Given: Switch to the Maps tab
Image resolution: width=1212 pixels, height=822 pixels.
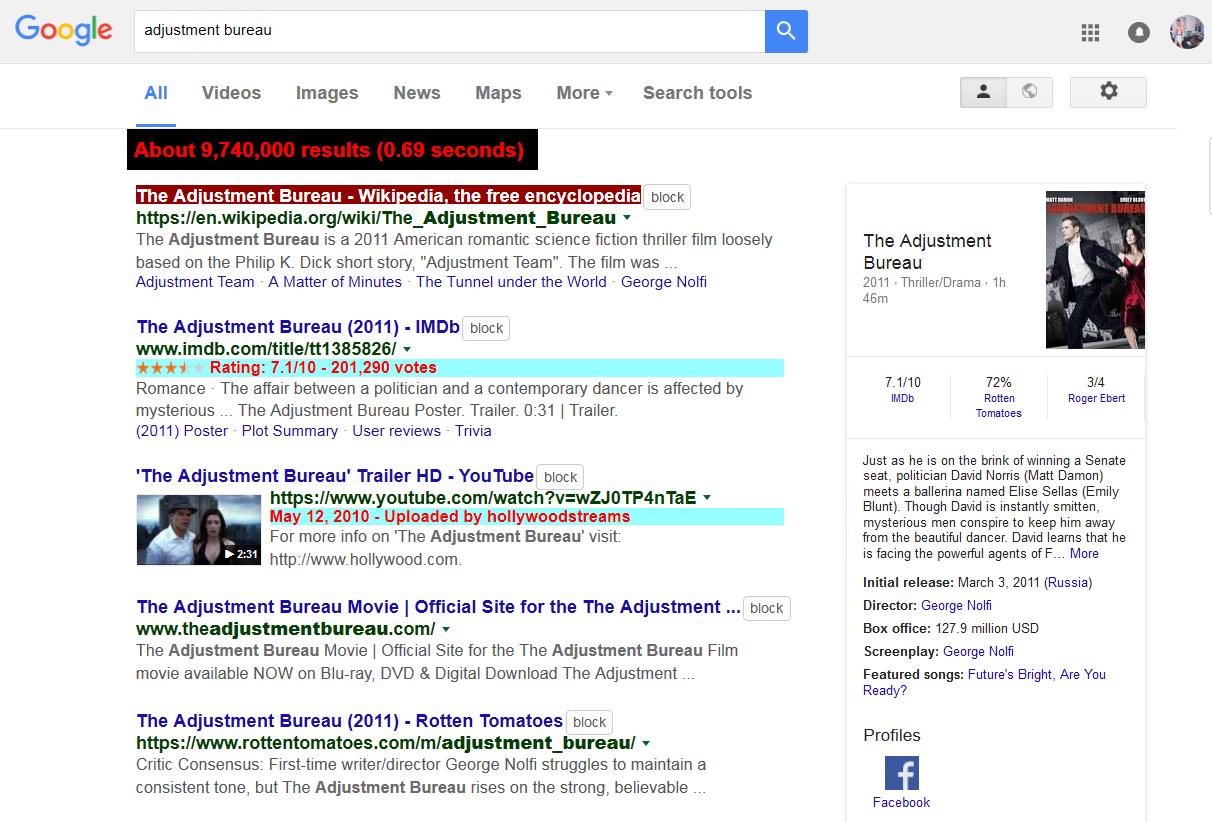Looking at the screenshot, I should (498, 93).
